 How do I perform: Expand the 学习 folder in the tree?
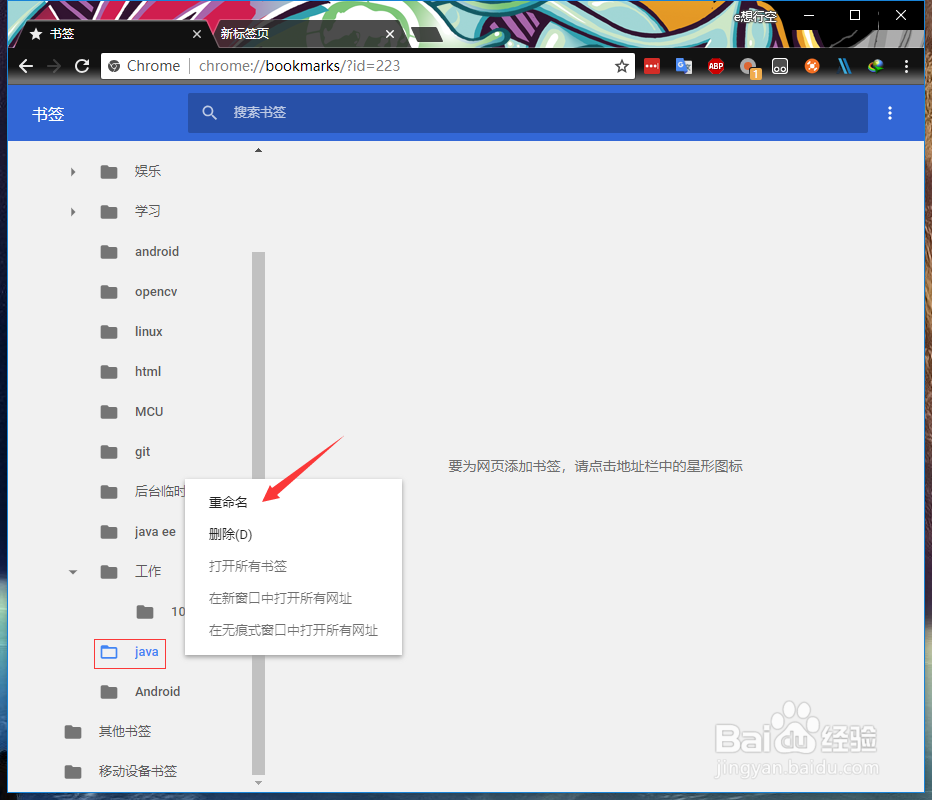point(72,211)
